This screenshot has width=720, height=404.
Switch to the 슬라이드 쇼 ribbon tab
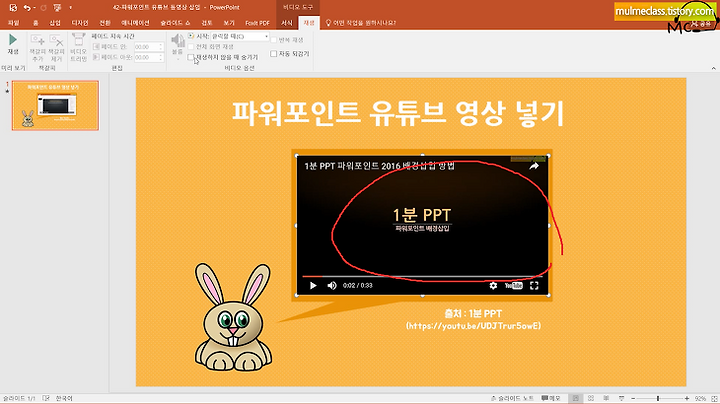coord(175,22)
